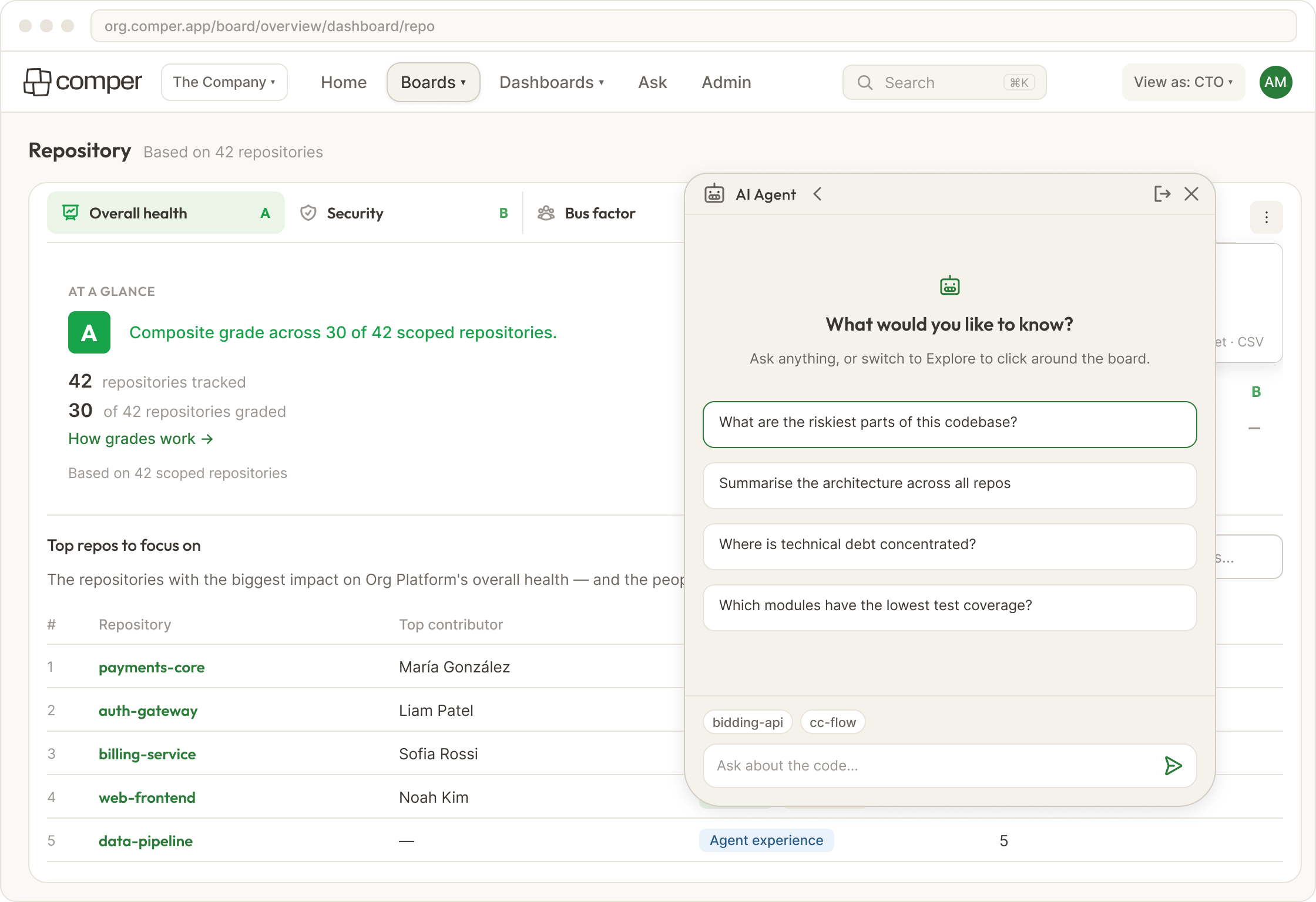This screenshot has width=1316, height=902.
Task: Go back using the AI Agent chevron
Action: pyautogui.click(x=817, y=194)
